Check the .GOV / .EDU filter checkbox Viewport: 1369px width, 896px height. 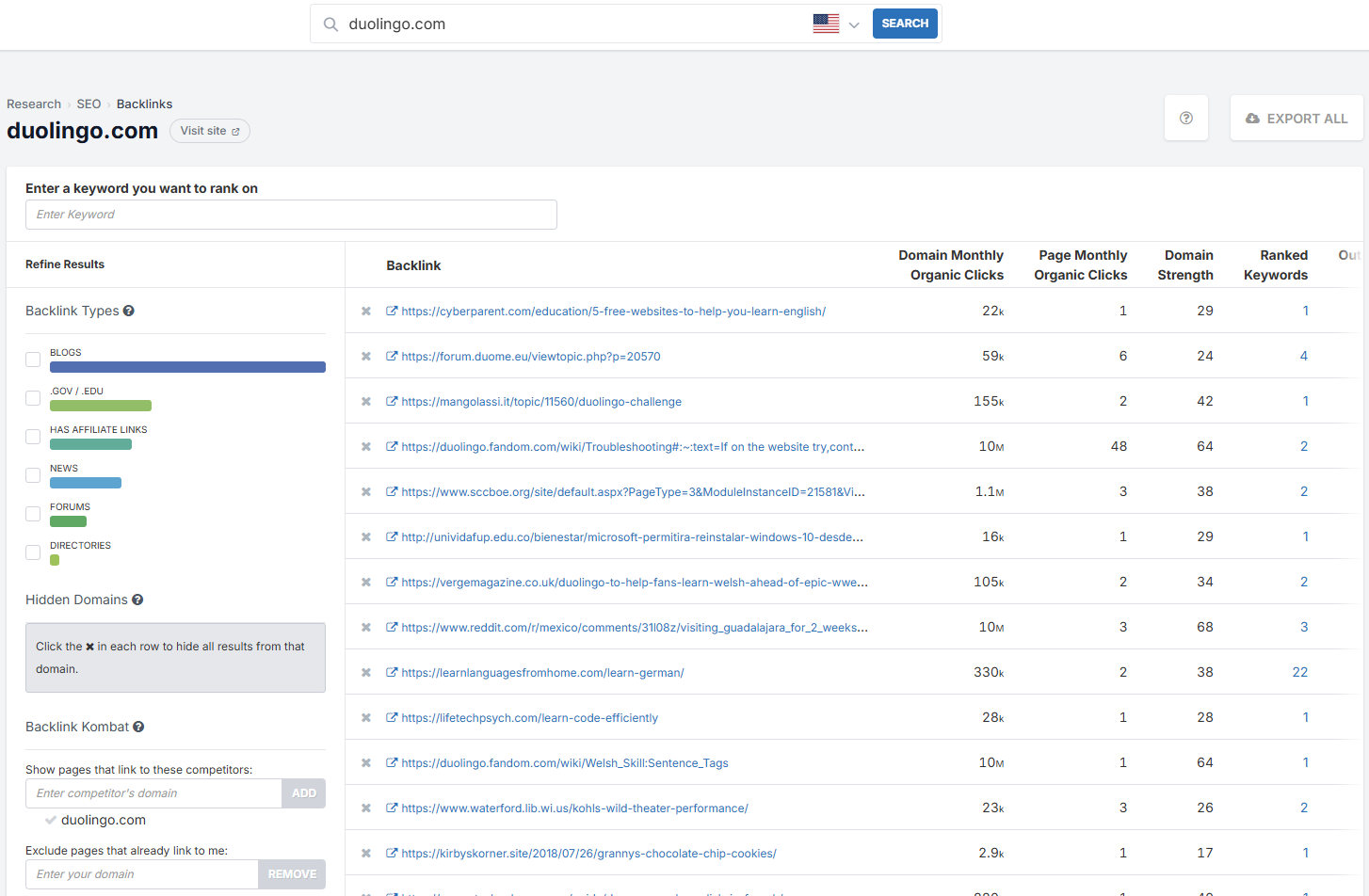pyautogui.click(x=33, y=398)
